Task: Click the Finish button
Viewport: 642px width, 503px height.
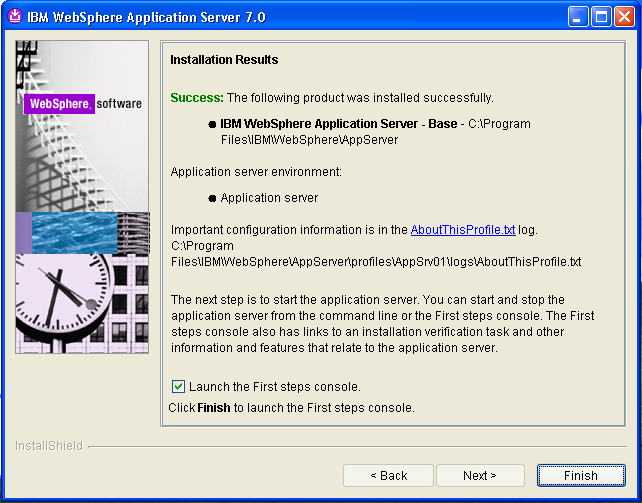Action: (x=581, y=476)
